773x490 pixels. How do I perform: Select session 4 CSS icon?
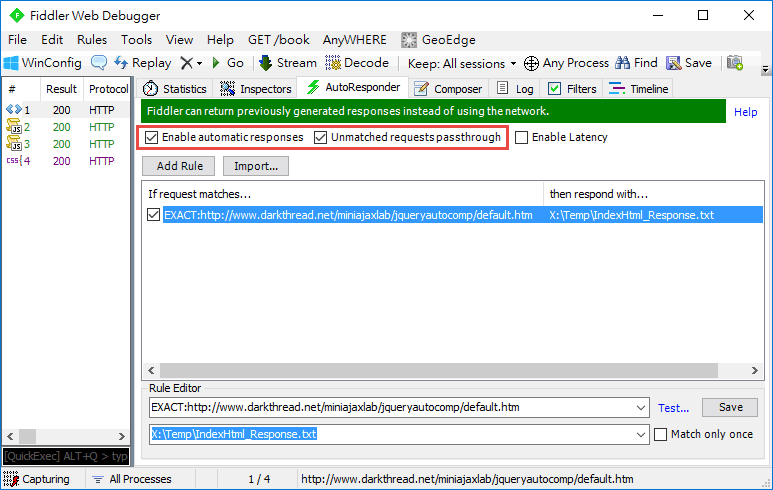(x=14, y=161)
